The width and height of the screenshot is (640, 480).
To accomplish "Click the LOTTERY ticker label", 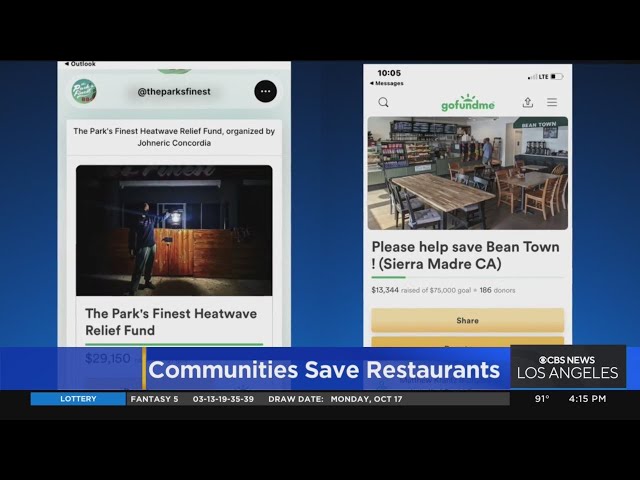I will coord(78,399).
